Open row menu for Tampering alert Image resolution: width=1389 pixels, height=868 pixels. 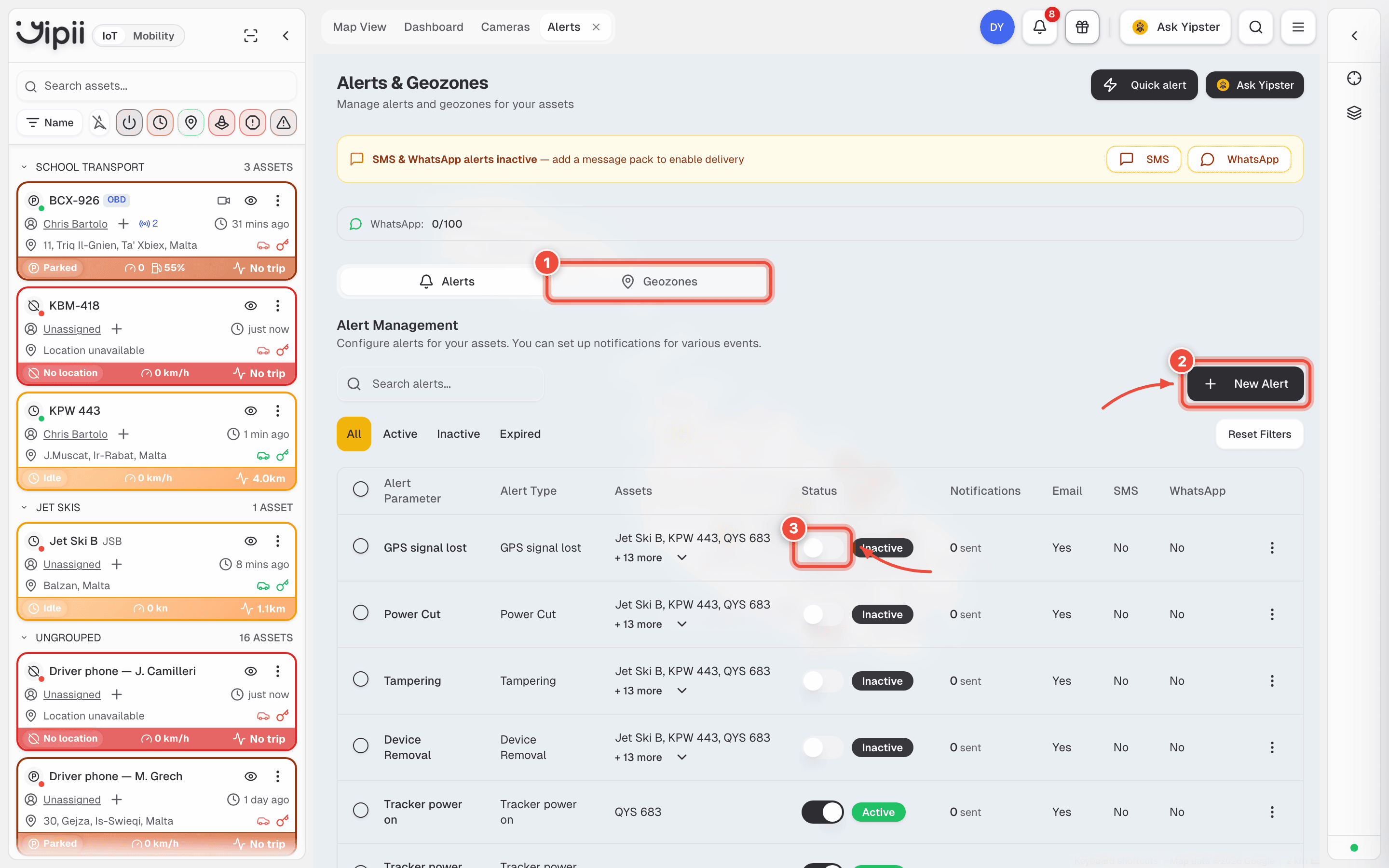[1272, 681]
